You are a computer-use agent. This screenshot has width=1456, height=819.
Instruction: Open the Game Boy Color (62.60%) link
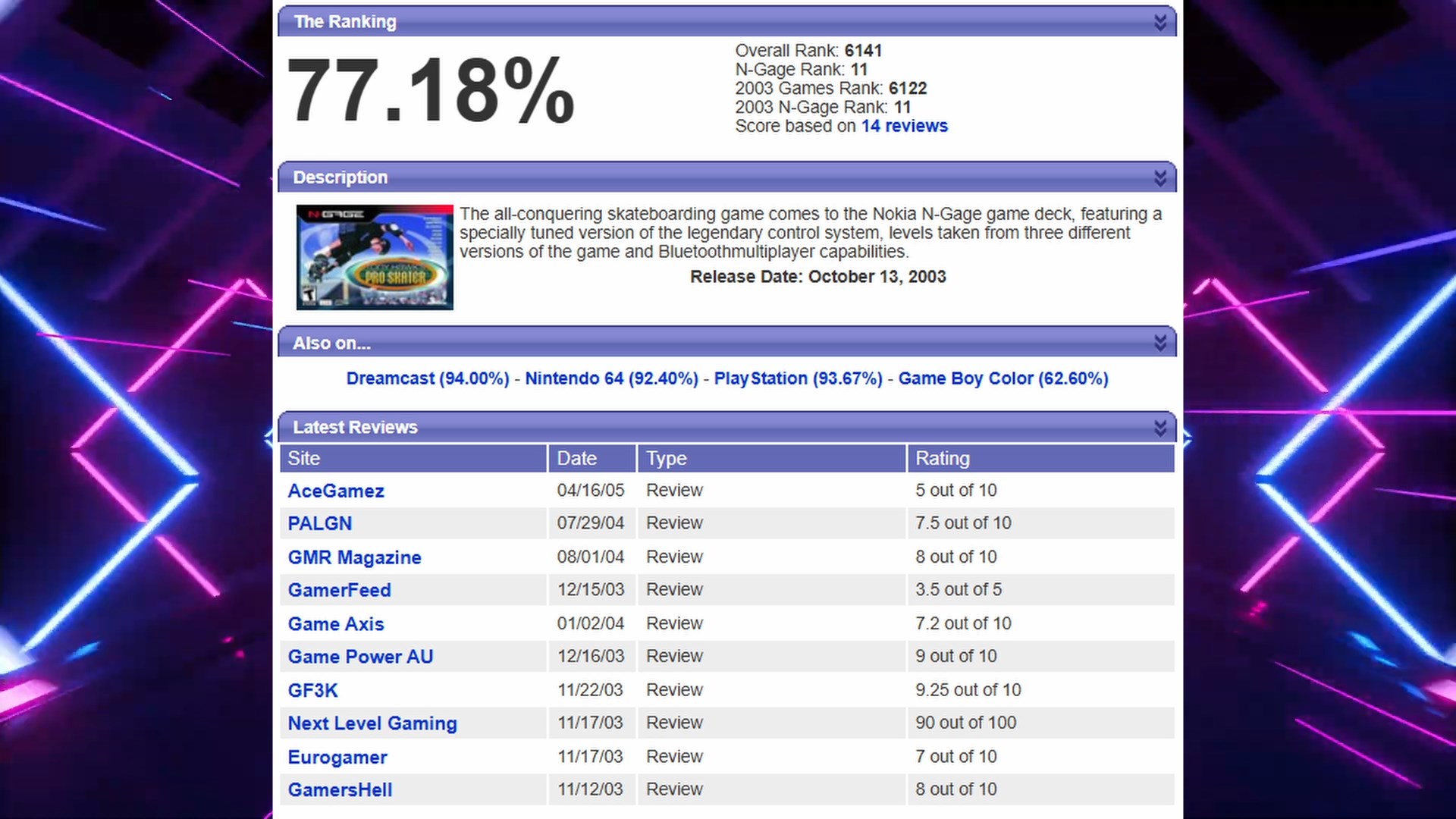pyautogui.click(x=1003, y=378)
